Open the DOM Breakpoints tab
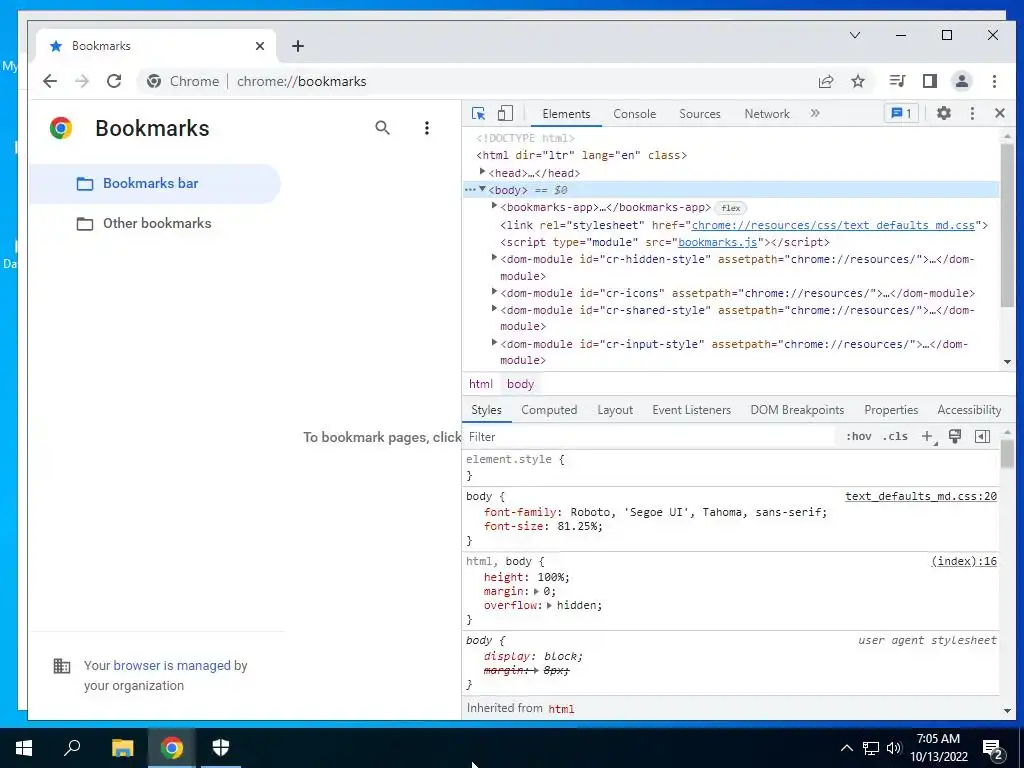 (797, 410)
